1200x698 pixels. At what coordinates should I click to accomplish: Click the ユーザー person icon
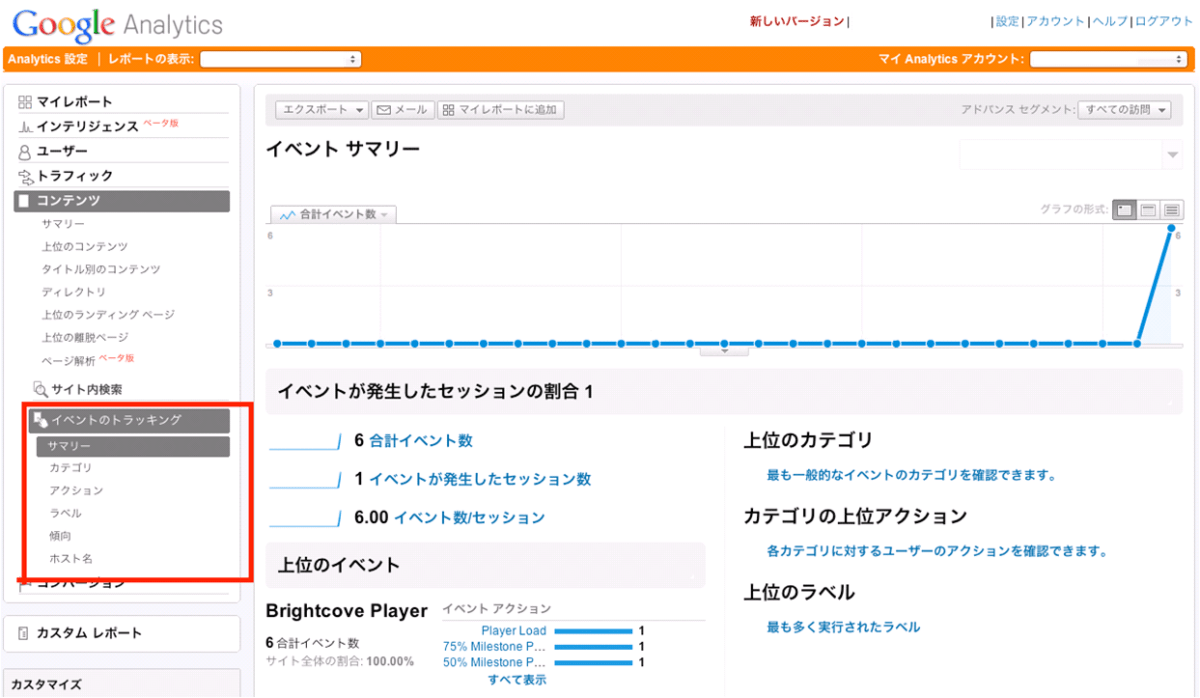point(25,152)
